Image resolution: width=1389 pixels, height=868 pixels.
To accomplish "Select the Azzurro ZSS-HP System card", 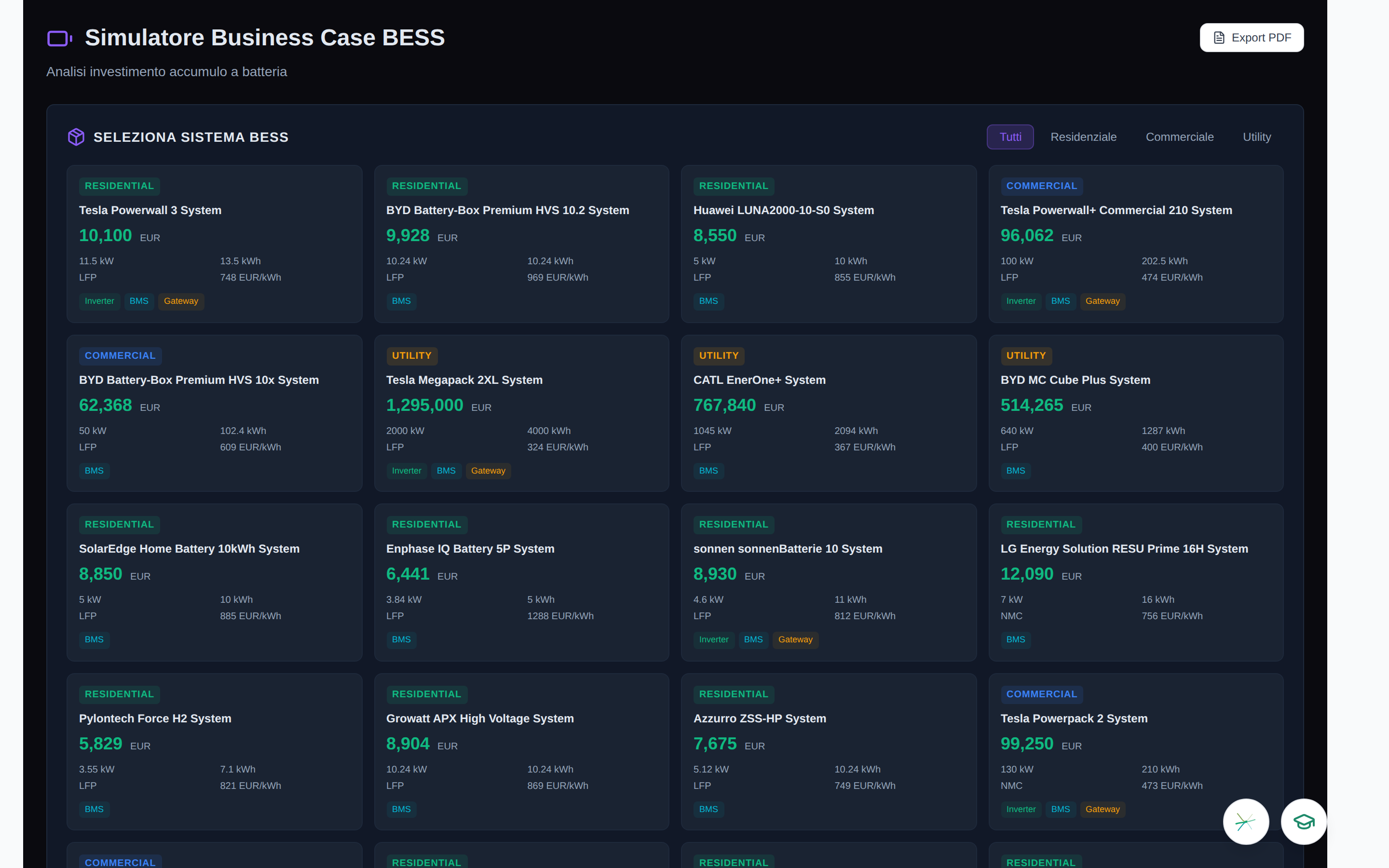I will tap(828, 751).
